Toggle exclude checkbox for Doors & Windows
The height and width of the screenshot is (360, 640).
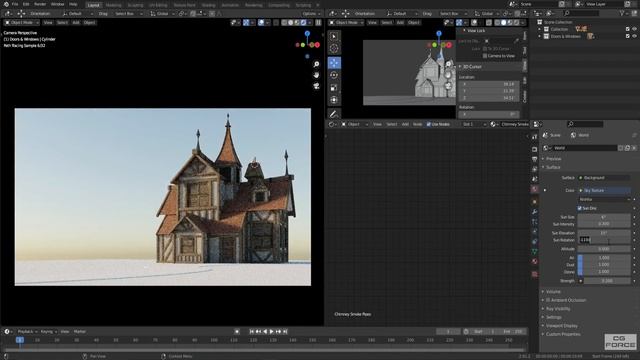(627, 36)
